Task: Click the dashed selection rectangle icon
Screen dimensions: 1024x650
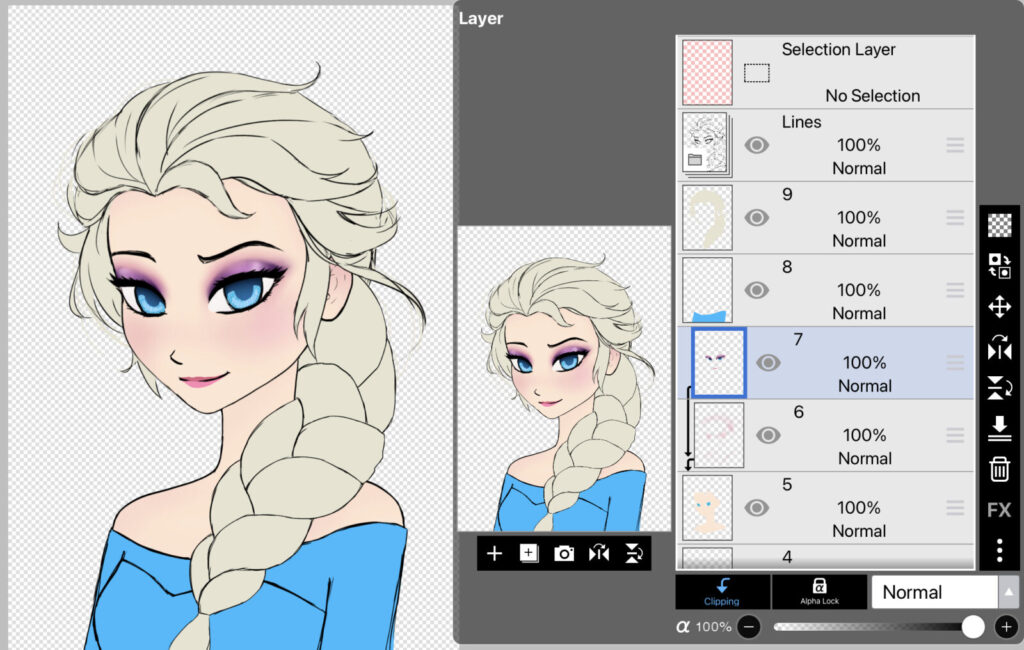Action: coord(757,73)
